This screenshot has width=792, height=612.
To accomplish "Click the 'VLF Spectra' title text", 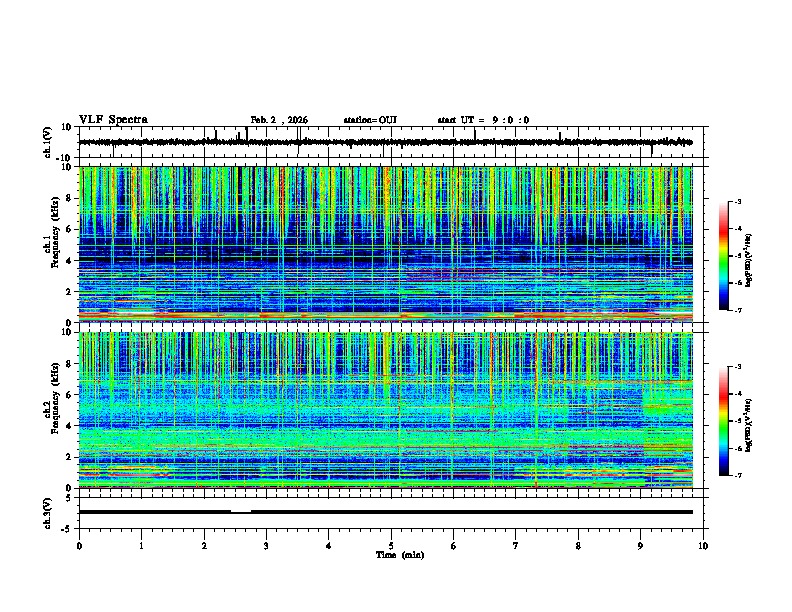I will point(113,120).
